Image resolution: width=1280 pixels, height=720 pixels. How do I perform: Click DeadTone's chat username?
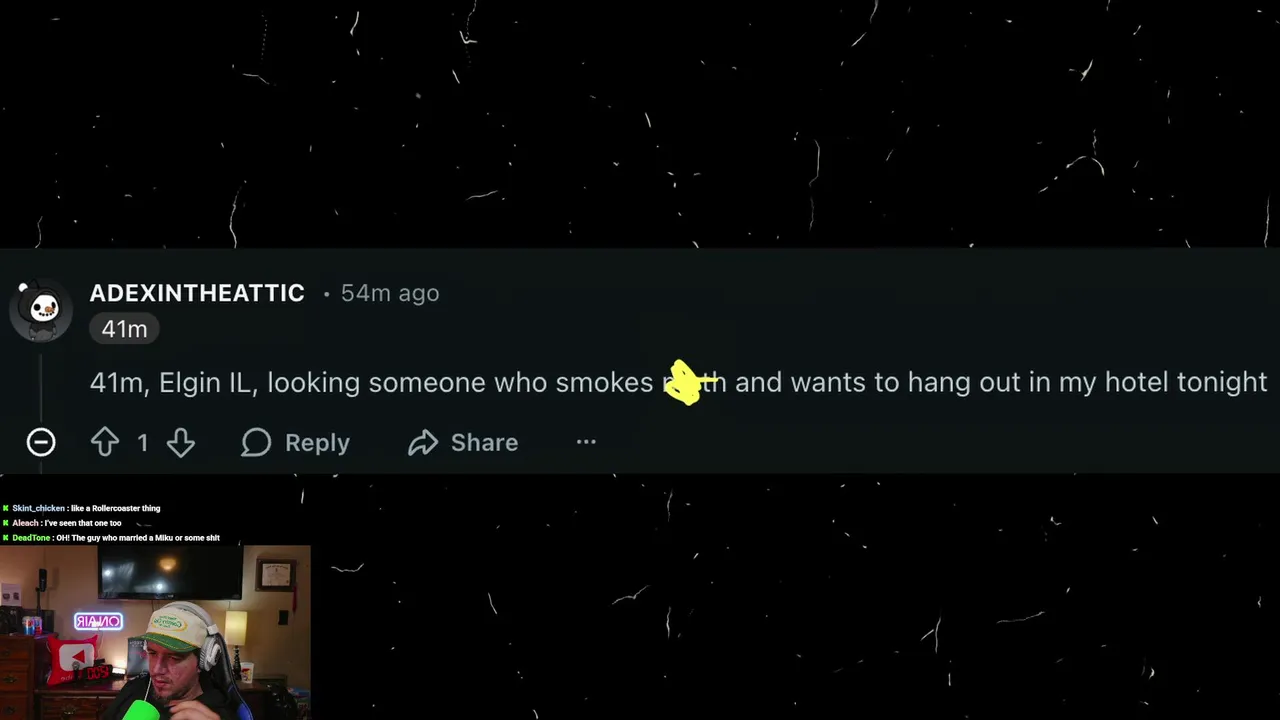click(31, 538)
